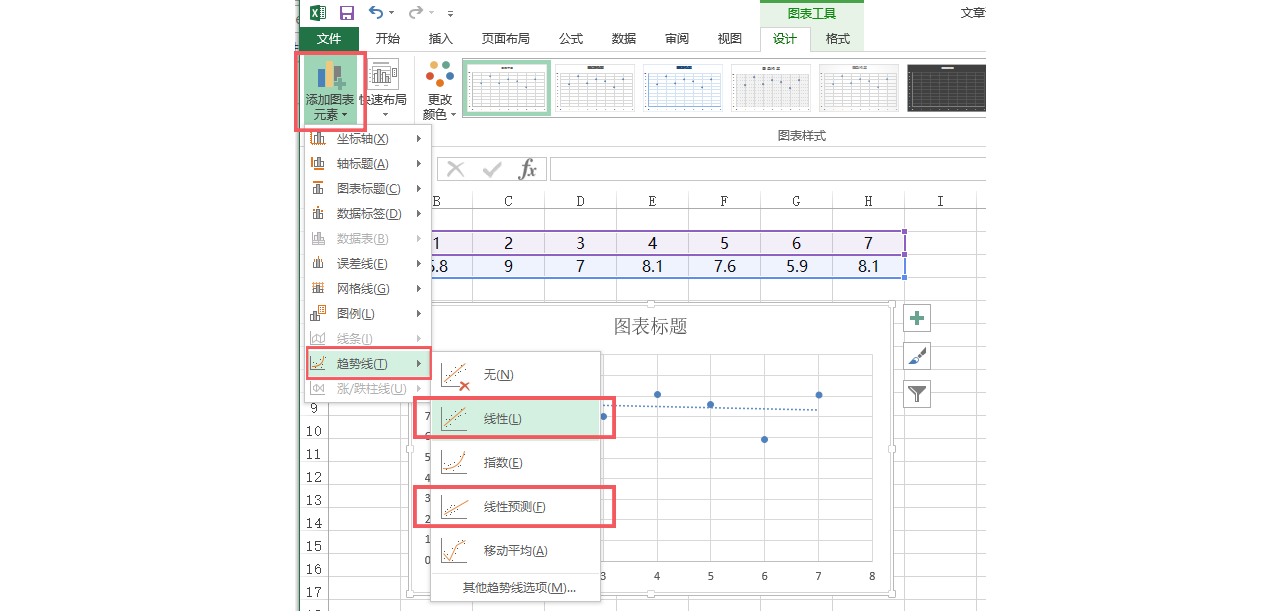
Task: Switch to the Format (格式) ribbon tab
Action: click(x=837, y=39)
